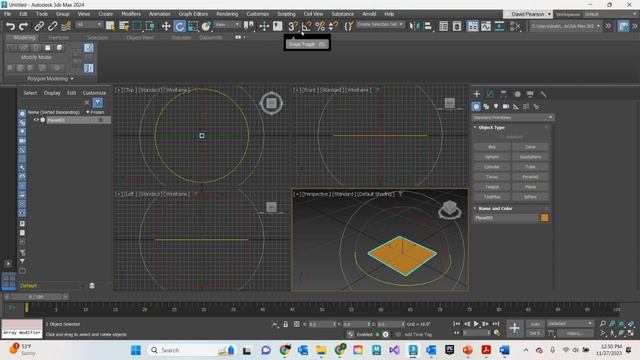The height and width of the screenshot is (360, 640).
Task: Collapse the Name and Color rollout
Action: tap(495, 208)
